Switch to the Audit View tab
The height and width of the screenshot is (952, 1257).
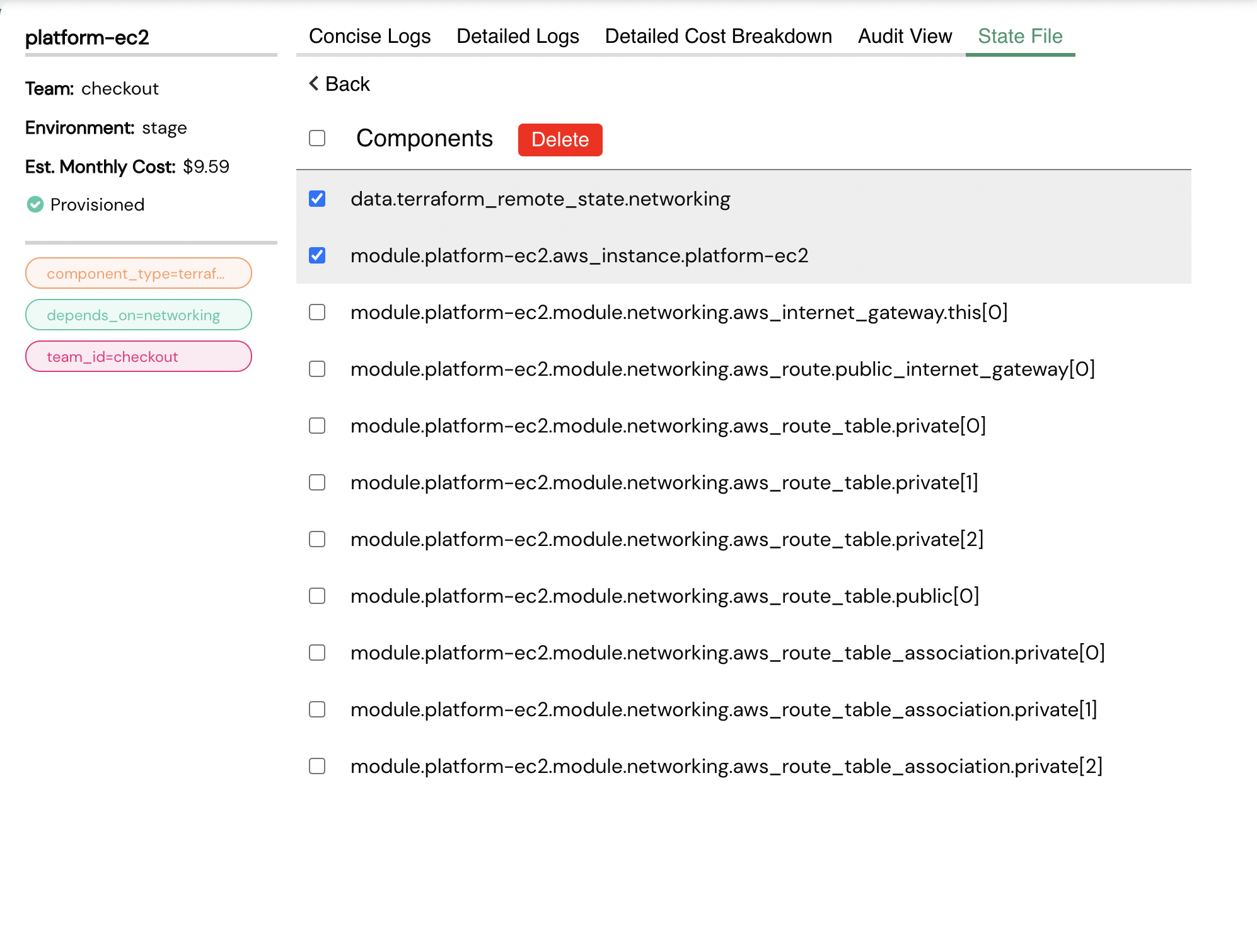tap(905, 36)
